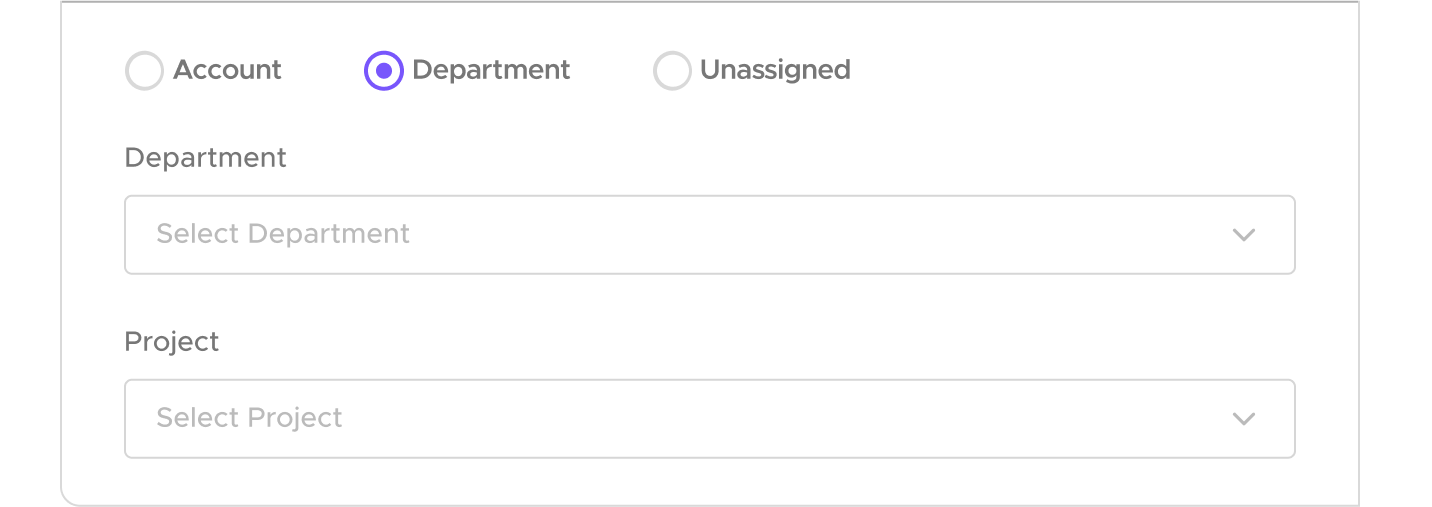Expand the Project selection list arrow
The image size is (1432, 507).
(x=1243, y=419)
